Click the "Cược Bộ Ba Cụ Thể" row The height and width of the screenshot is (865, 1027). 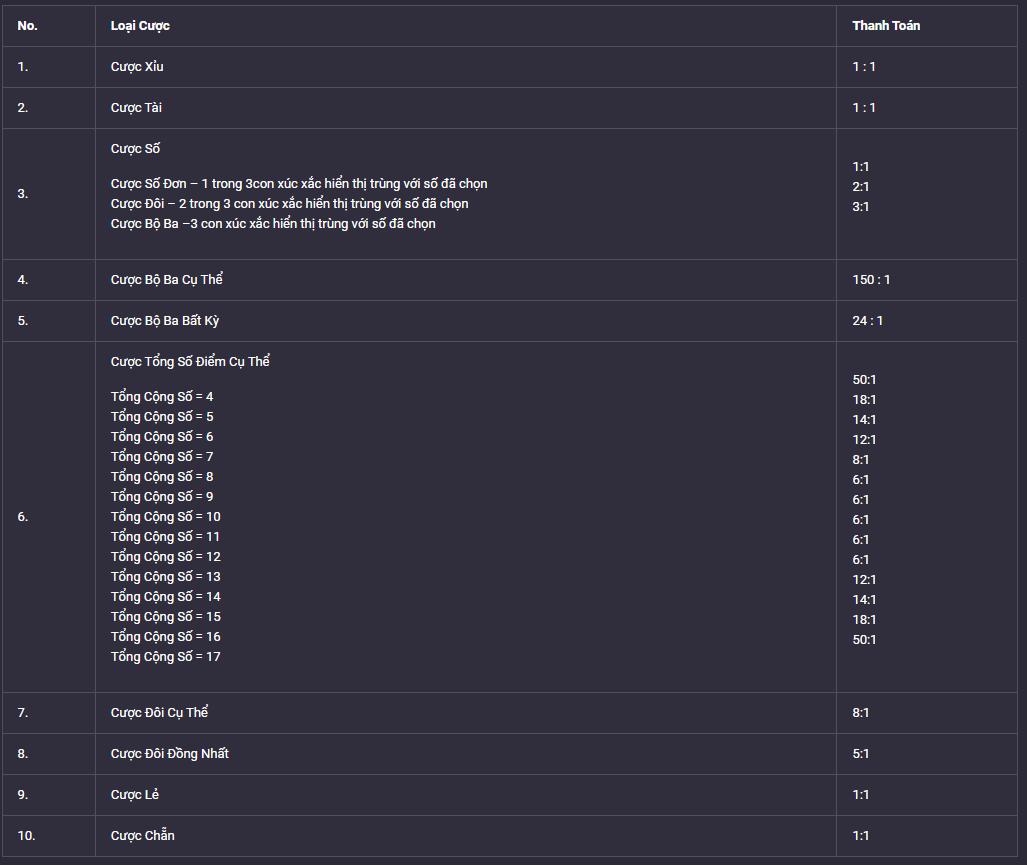pos(510,280)
